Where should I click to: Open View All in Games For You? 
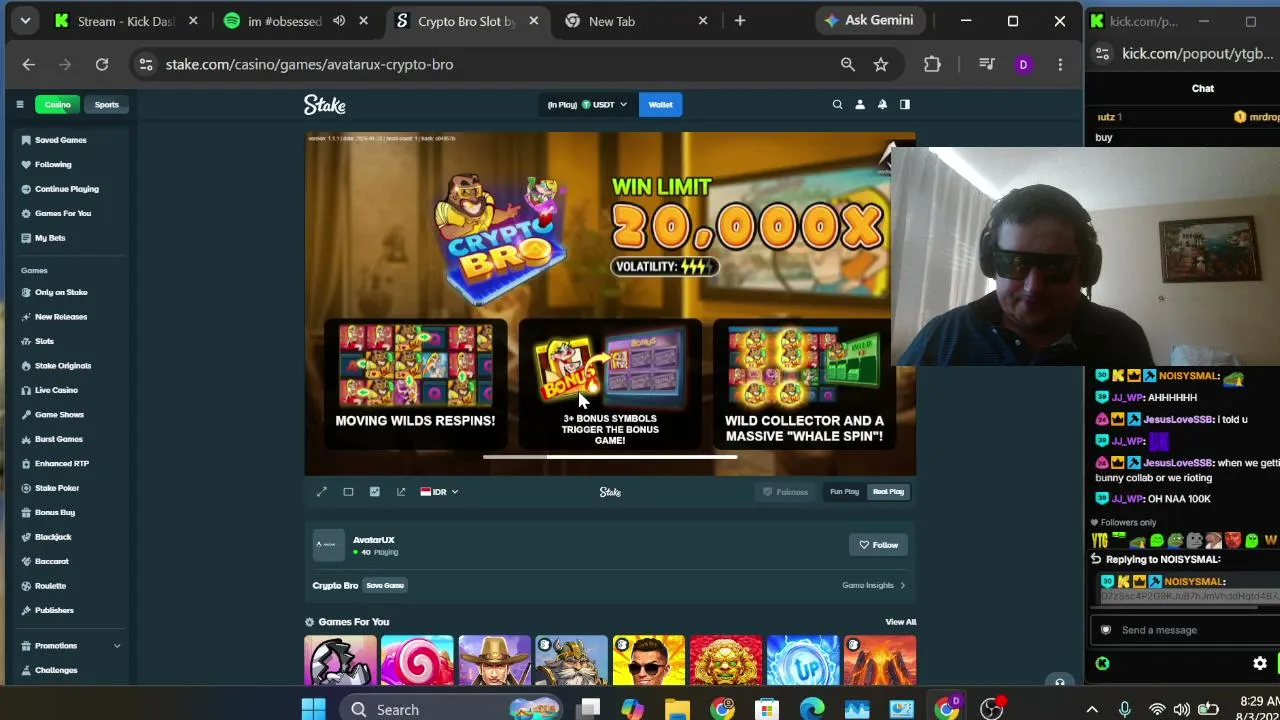click(x=900, y=622)
